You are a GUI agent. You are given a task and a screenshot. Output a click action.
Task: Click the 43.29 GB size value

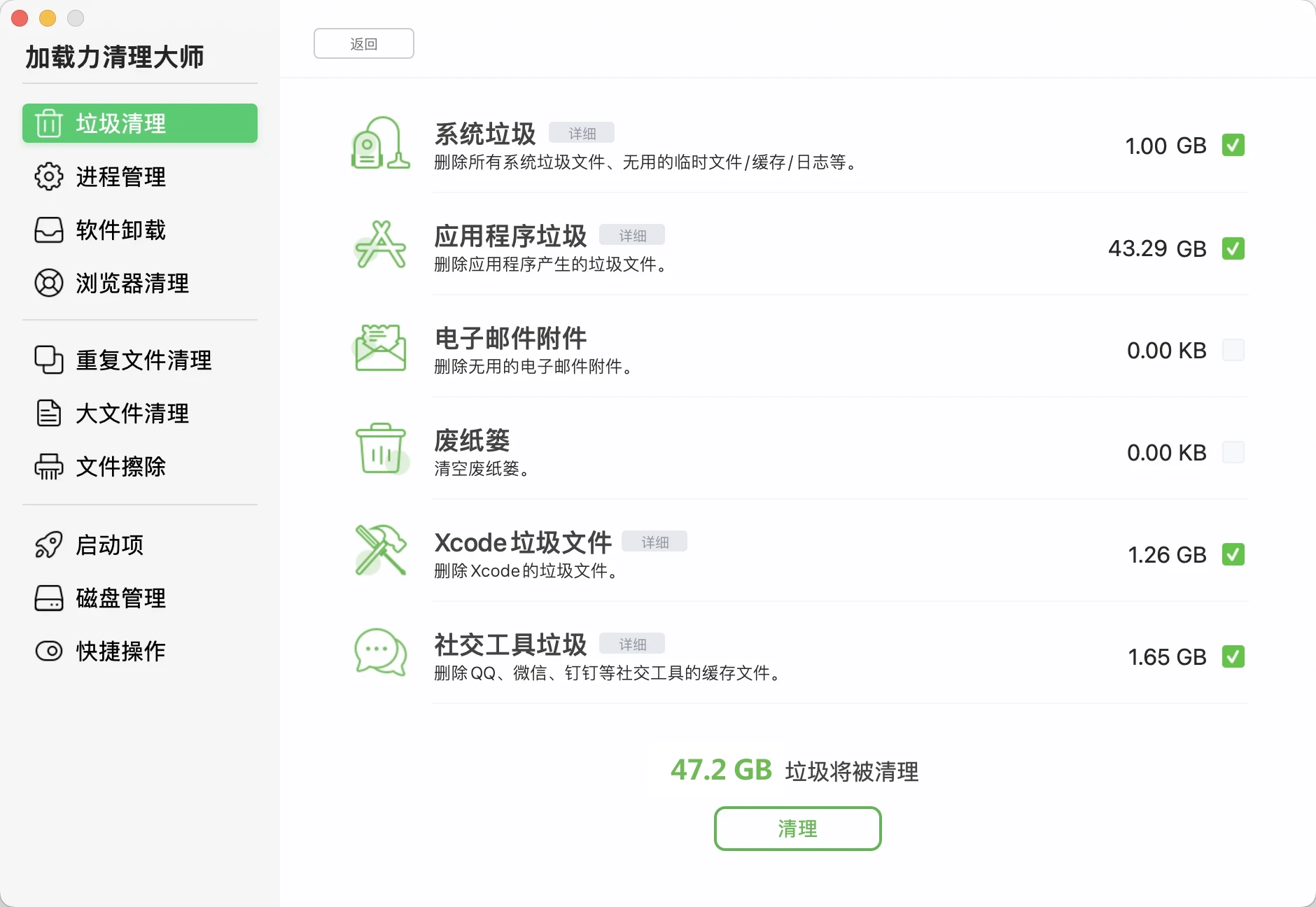pyautogui.click(x=1157, y=248)
